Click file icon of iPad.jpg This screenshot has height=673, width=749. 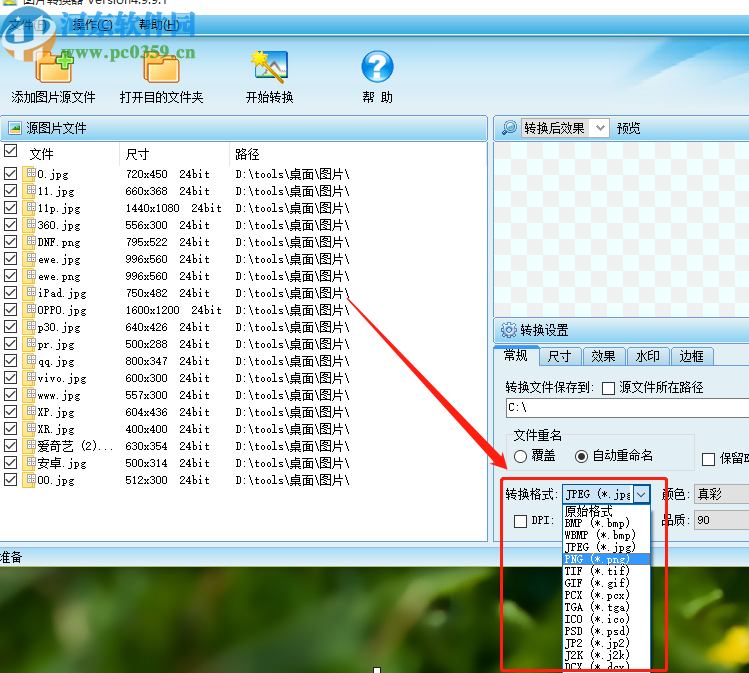click(31, 293)
